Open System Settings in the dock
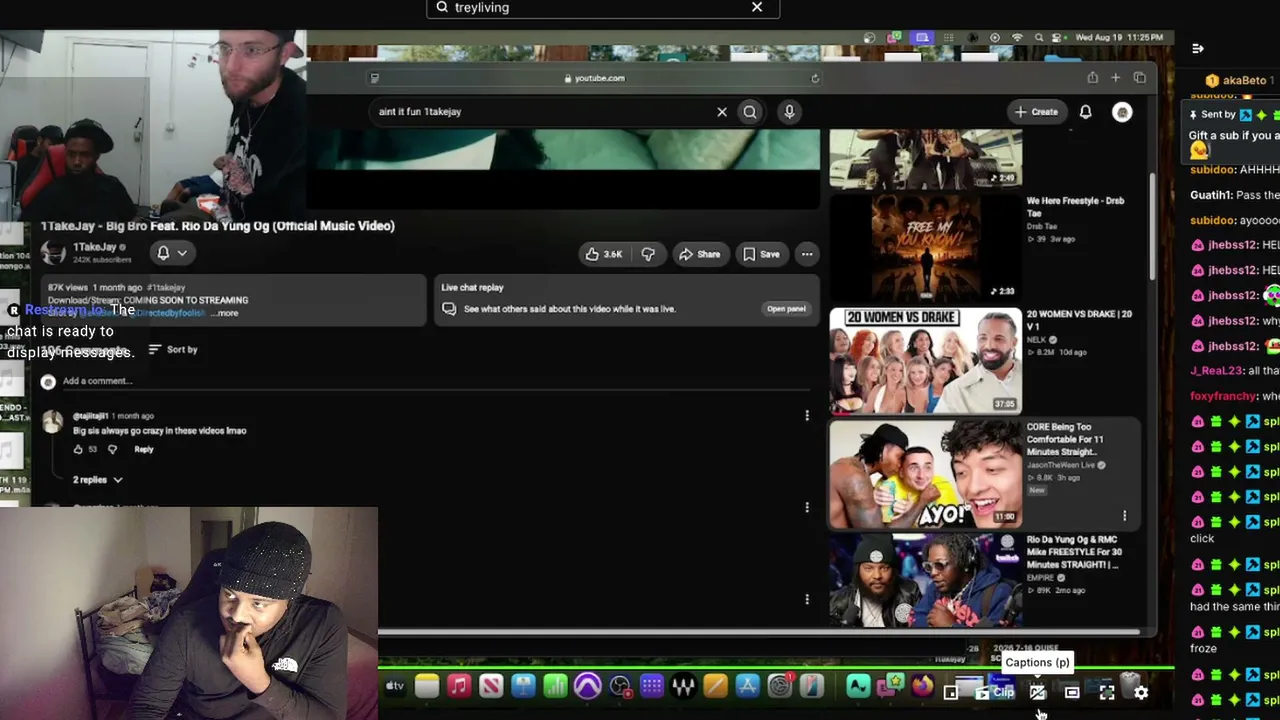The image size is (1280, 720). [x=779, y=686]
